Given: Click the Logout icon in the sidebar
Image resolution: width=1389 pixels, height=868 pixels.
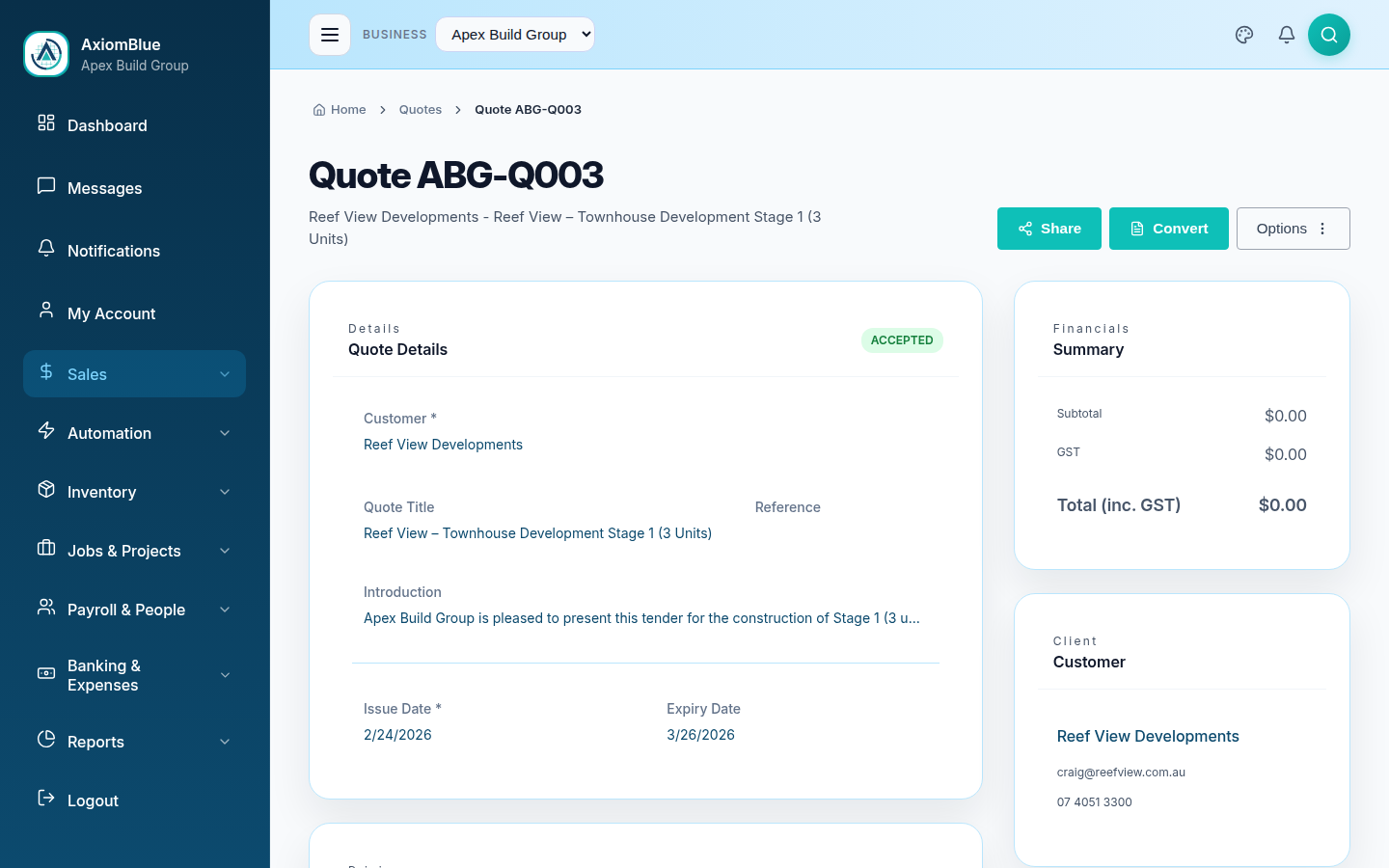Looking at the screenshot, I should pos(46,799).
